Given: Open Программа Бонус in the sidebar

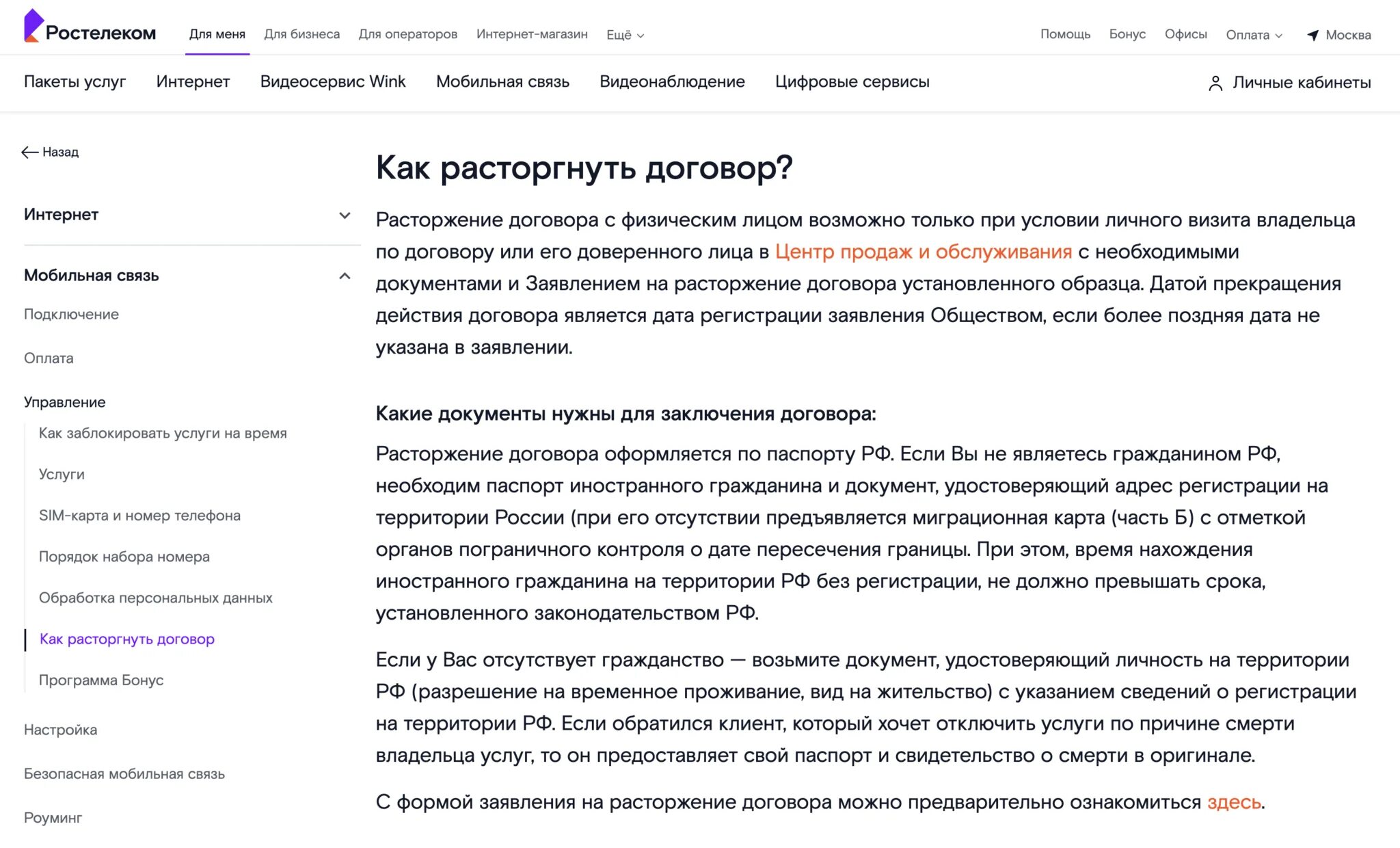Looking at the screenshot, I should click(x=101, y=680).
